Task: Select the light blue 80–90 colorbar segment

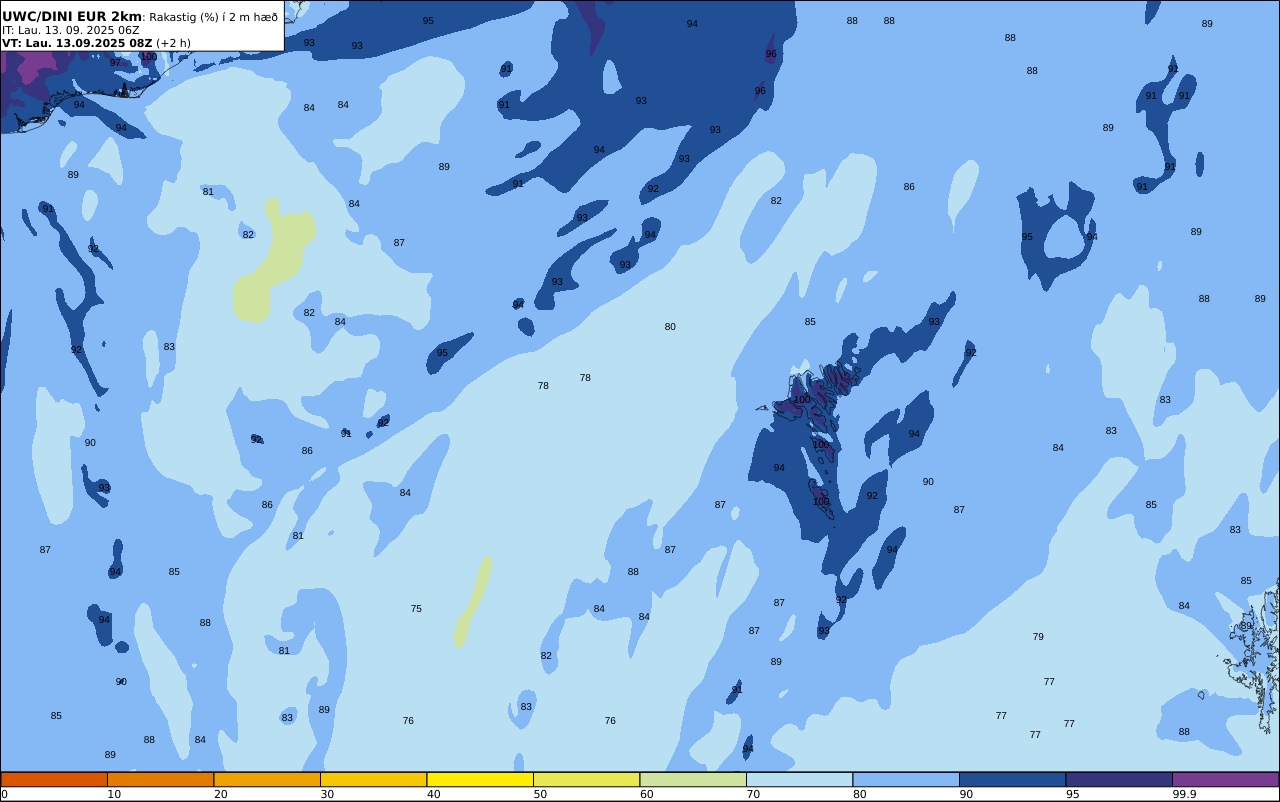Action: click(x=906, y=779)
